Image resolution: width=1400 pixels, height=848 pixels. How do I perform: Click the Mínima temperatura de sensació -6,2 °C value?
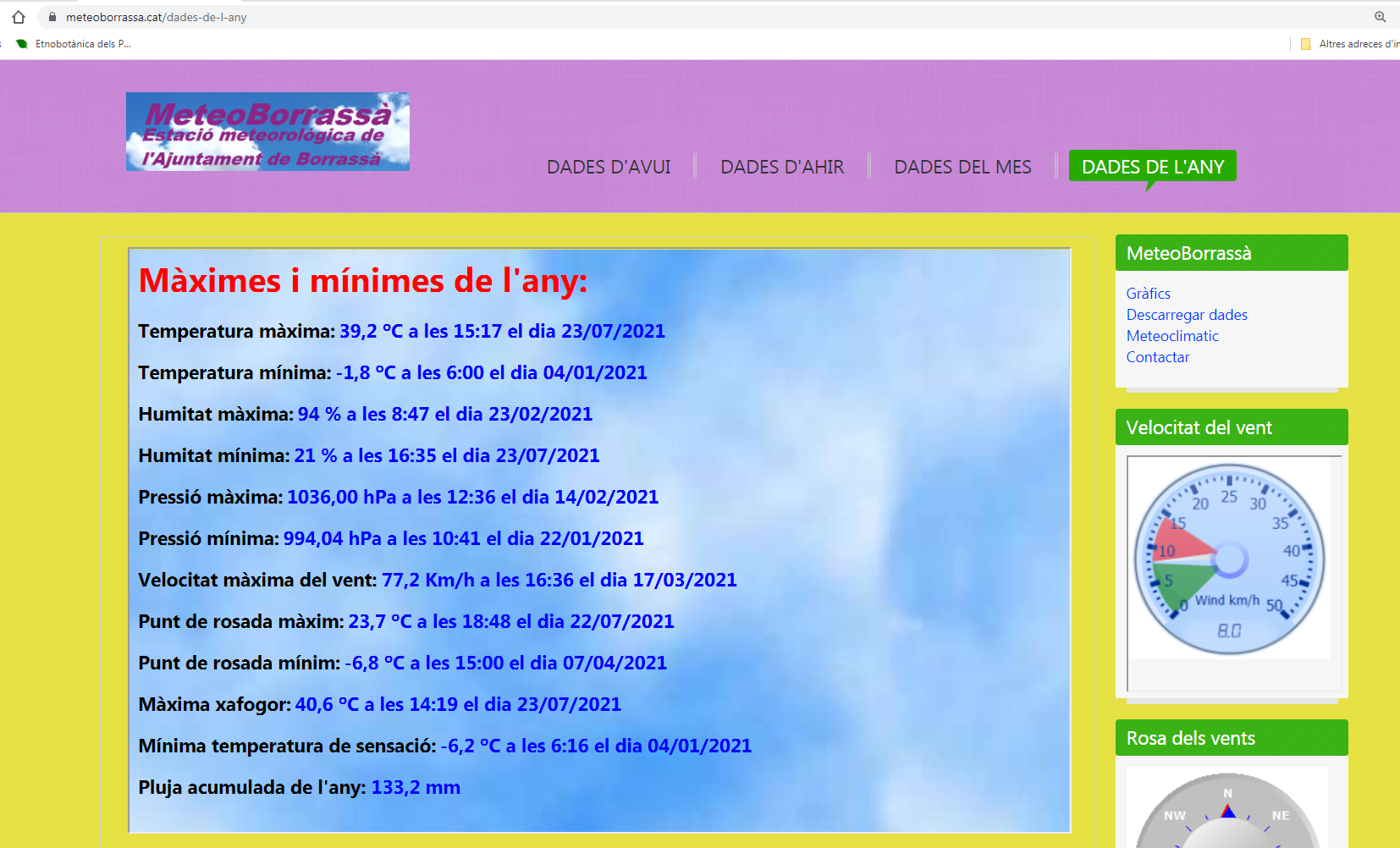[x=596, y=746]
